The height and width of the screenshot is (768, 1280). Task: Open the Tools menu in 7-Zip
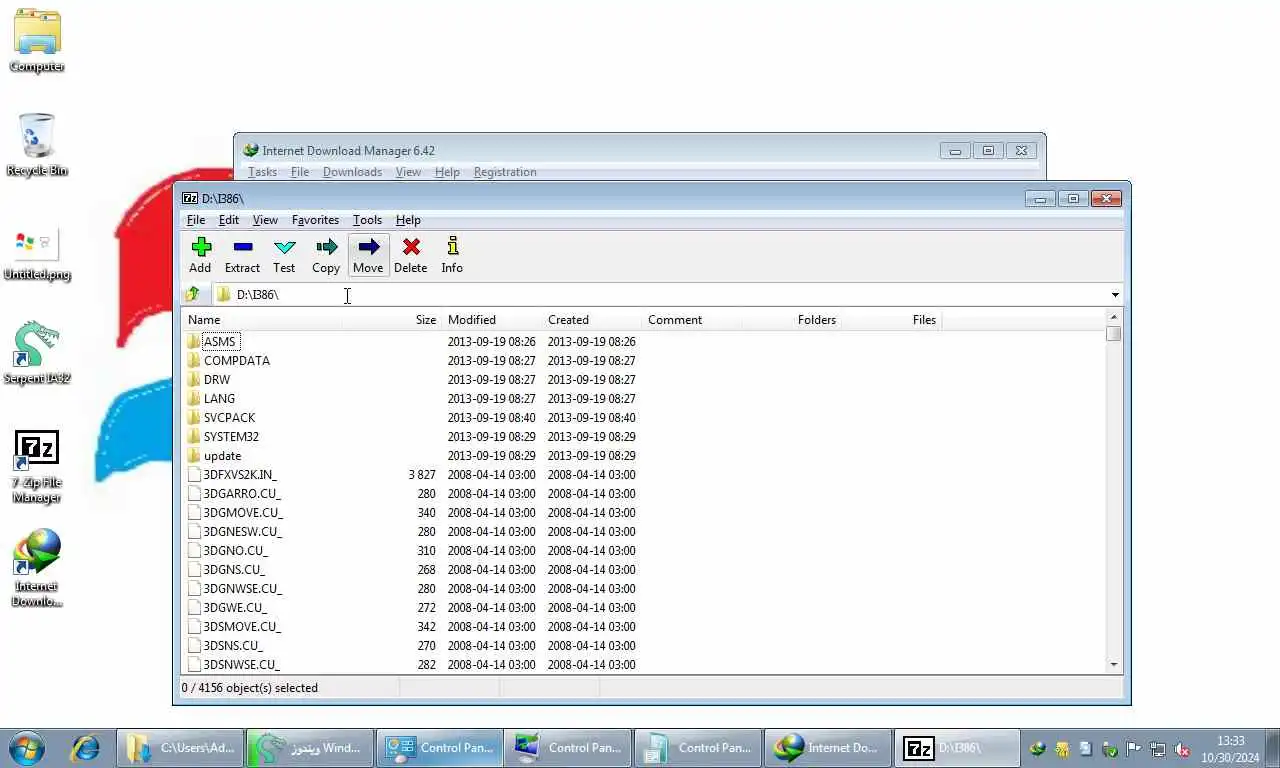pyautogui.click(x=367, y=220)
